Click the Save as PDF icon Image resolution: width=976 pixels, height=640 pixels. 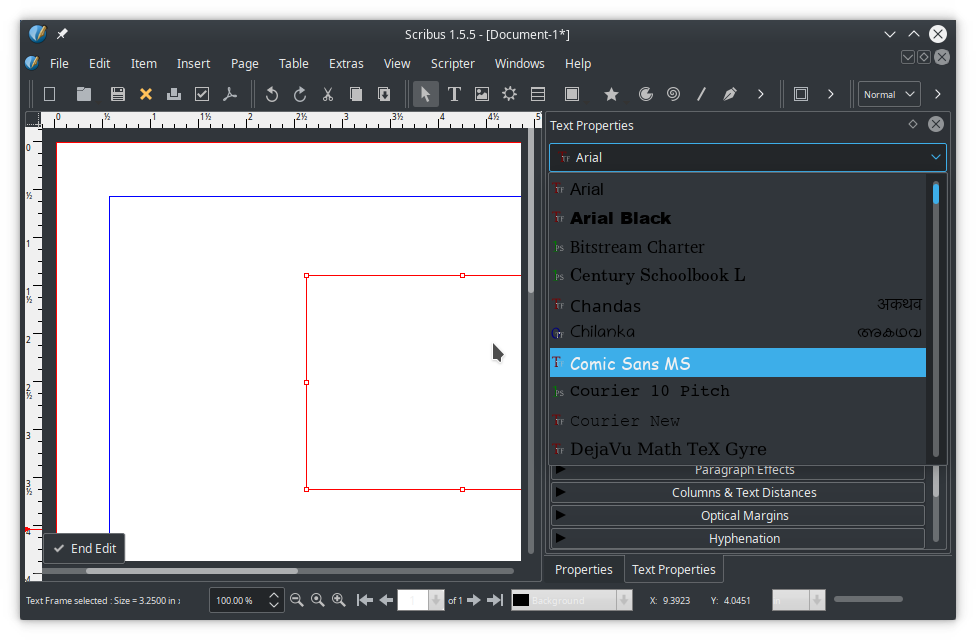point(230,94)
